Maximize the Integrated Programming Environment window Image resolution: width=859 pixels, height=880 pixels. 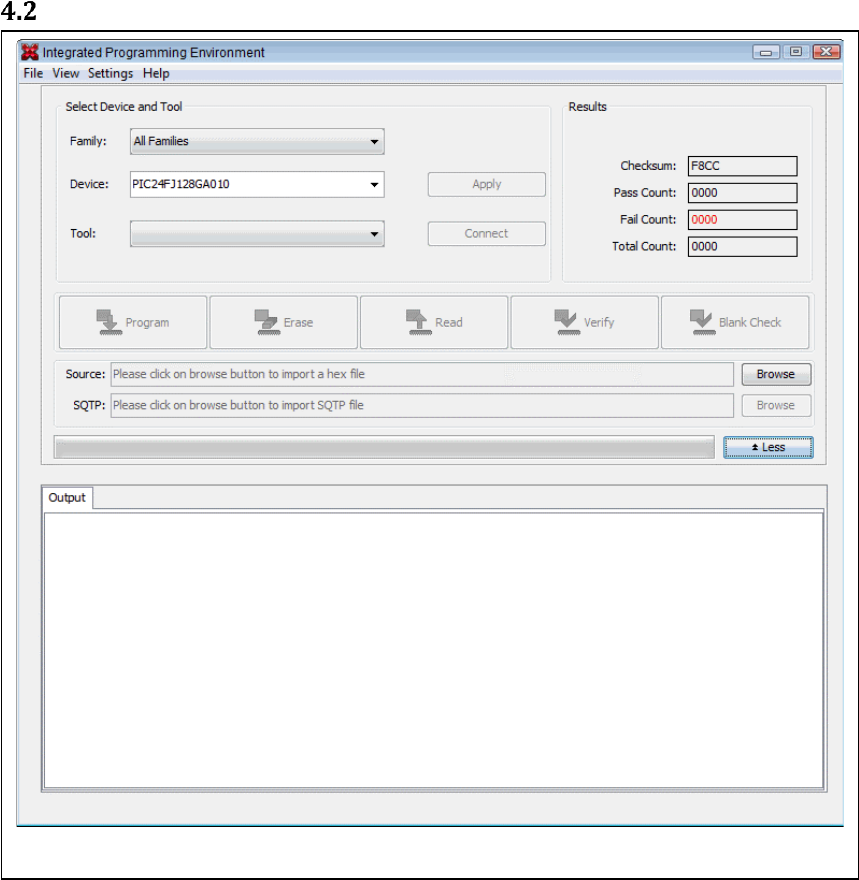pyautogui.click(x=796, y=52)
